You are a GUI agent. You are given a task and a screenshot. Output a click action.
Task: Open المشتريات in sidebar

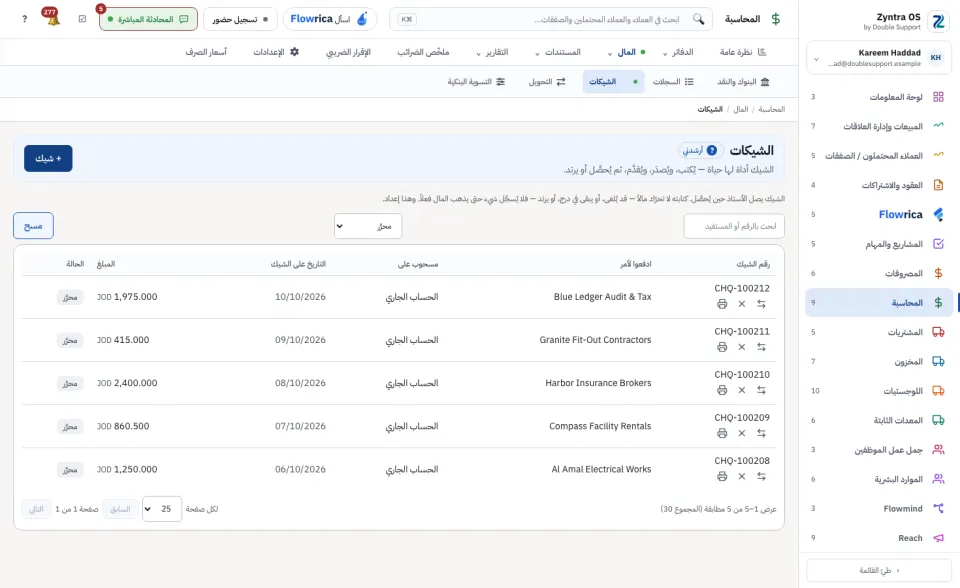click(879, 332)
